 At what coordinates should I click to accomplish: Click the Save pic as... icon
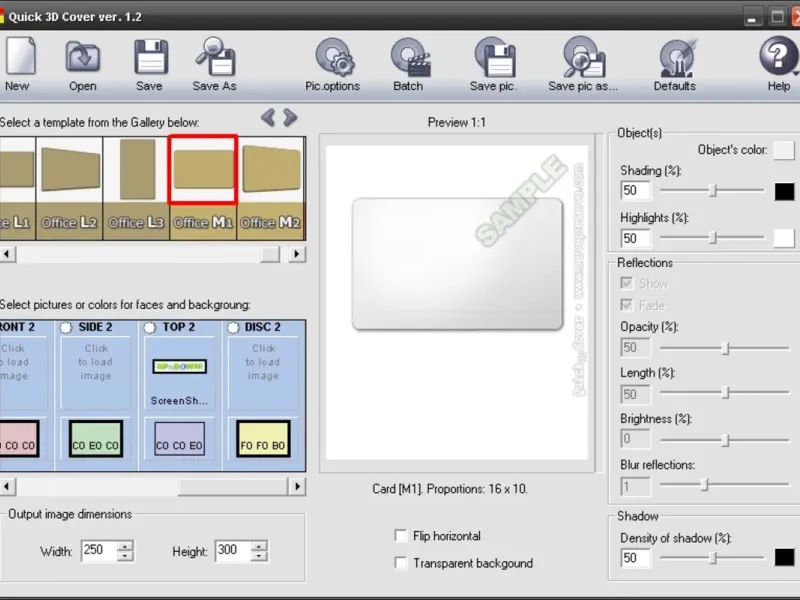click(584, 57)
